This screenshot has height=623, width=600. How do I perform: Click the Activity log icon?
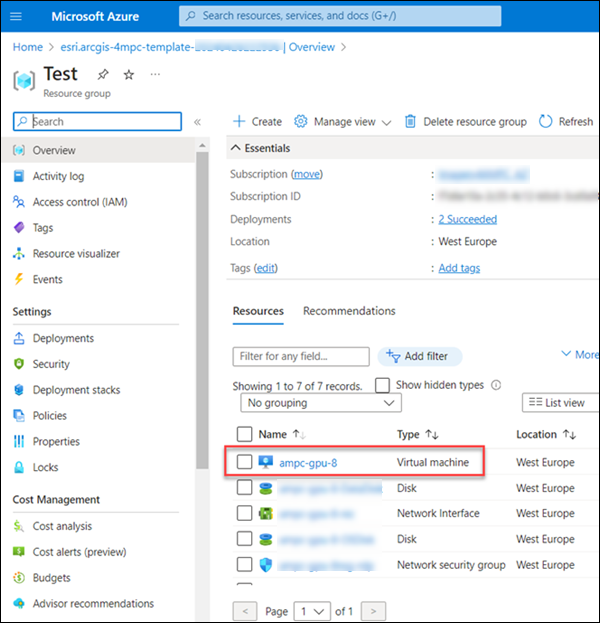click(19, 176)
